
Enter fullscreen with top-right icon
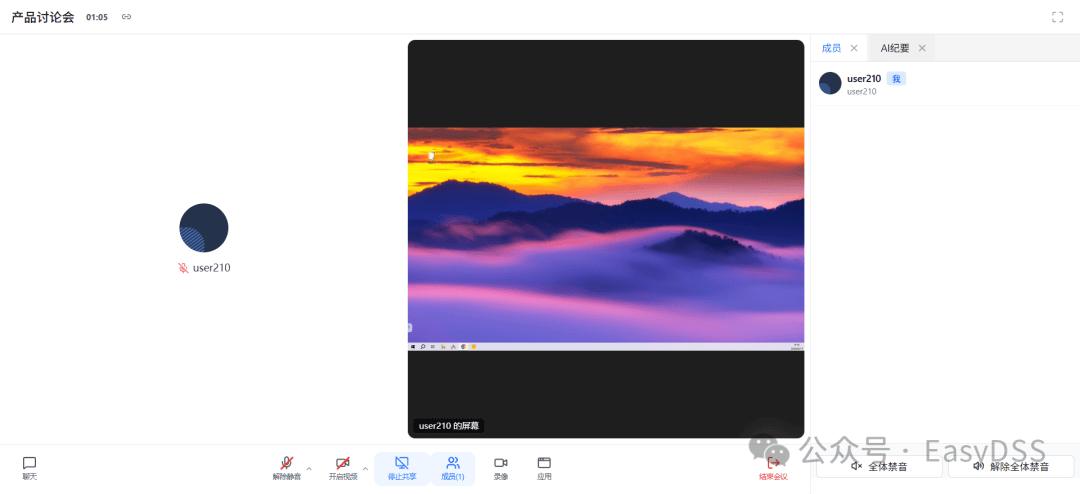pos(1057,17)
